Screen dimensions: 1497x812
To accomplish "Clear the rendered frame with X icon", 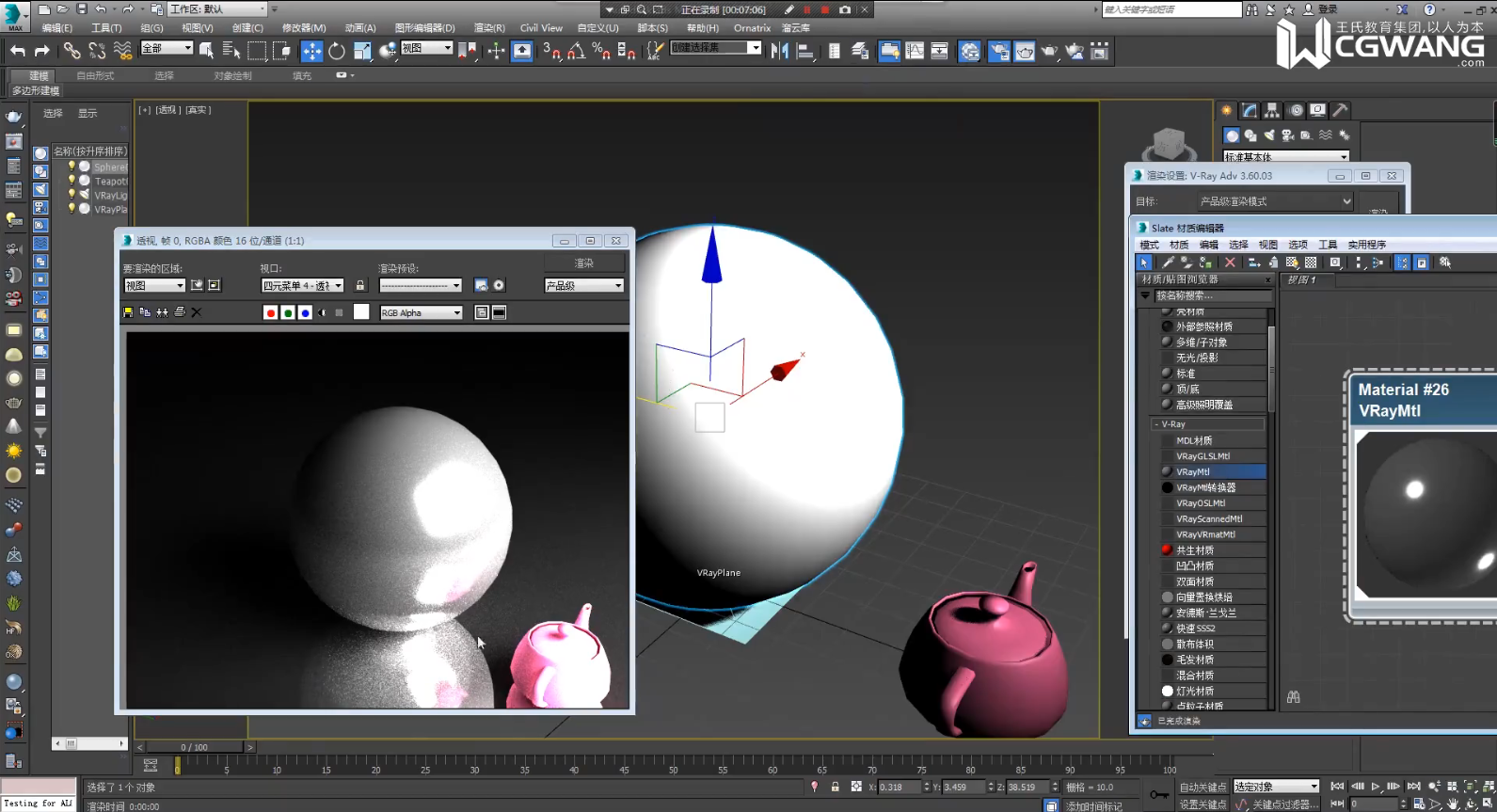I will click(197, 312).
